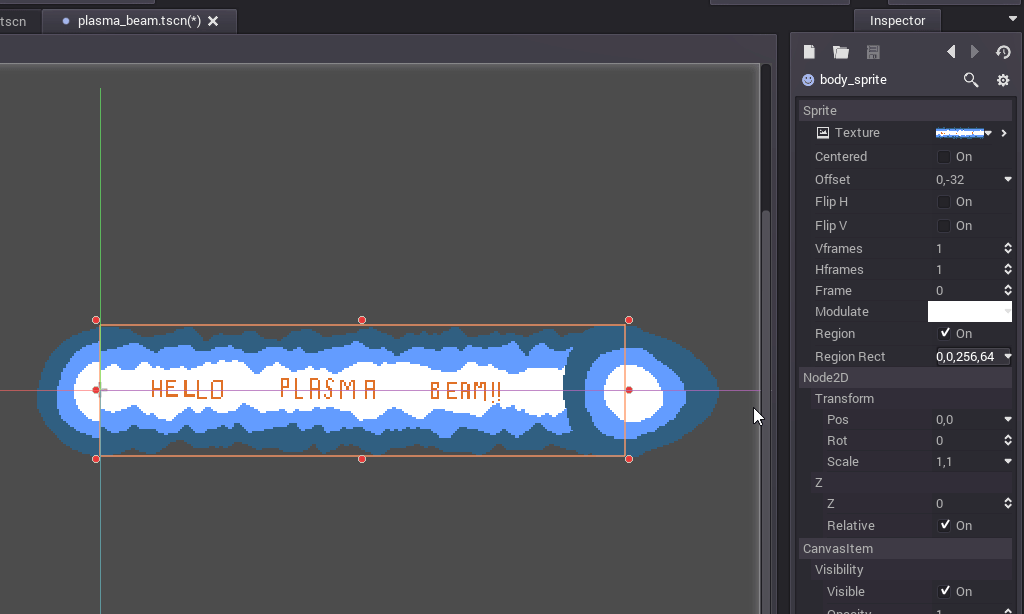Viewport: 1024px width, 614px height.
Task: Grab the bottom-center sprite resize handle
Action: tap(362, 459)
